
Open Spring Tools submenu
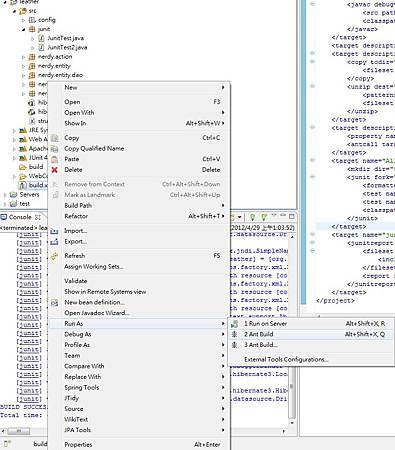click(139, 388)
